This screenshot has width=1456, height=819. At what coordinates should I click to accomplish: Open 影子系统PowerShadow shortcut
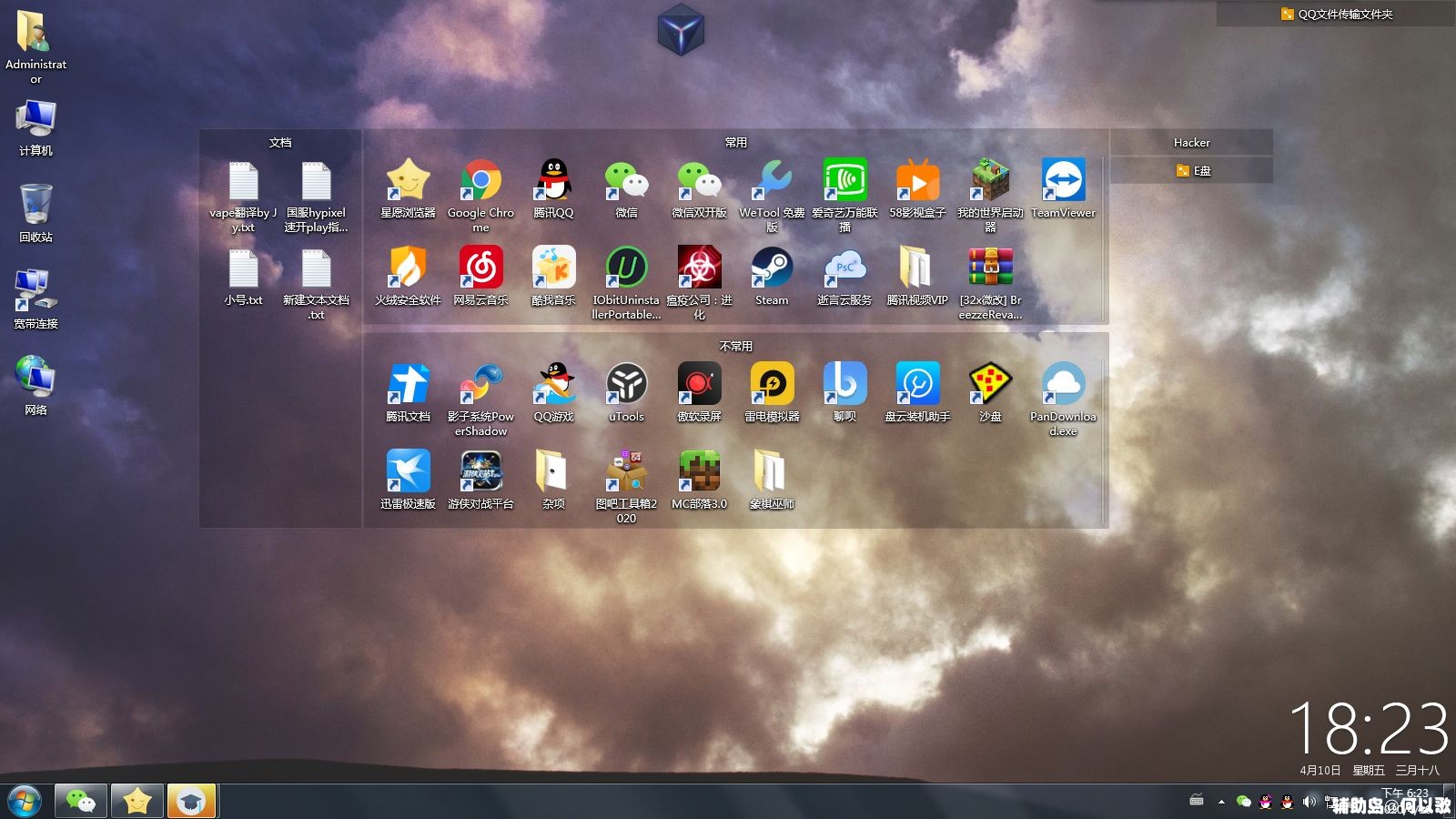point(480,399)
